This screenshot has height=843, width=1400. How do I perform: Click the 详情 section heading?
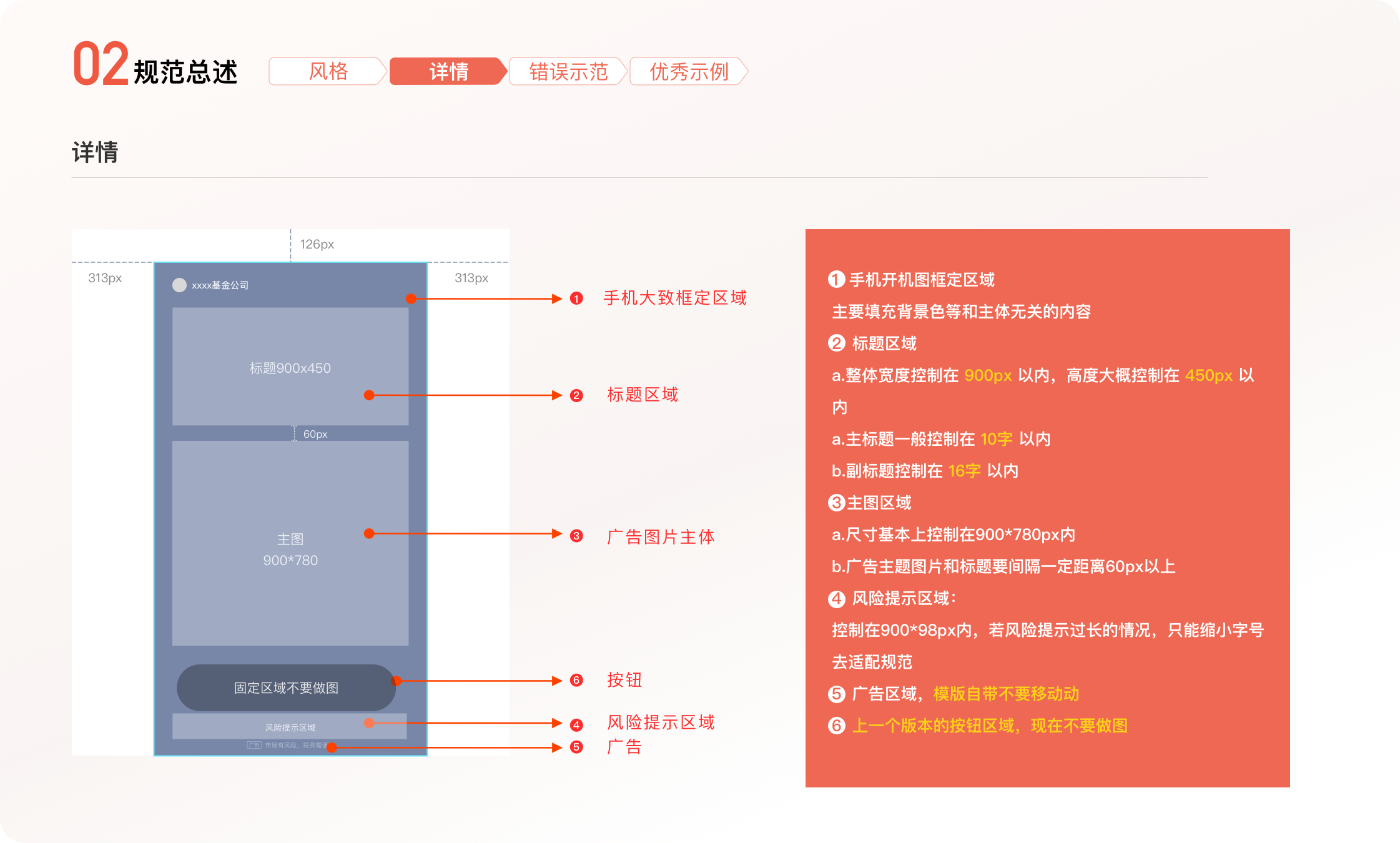tap(95, 152)
